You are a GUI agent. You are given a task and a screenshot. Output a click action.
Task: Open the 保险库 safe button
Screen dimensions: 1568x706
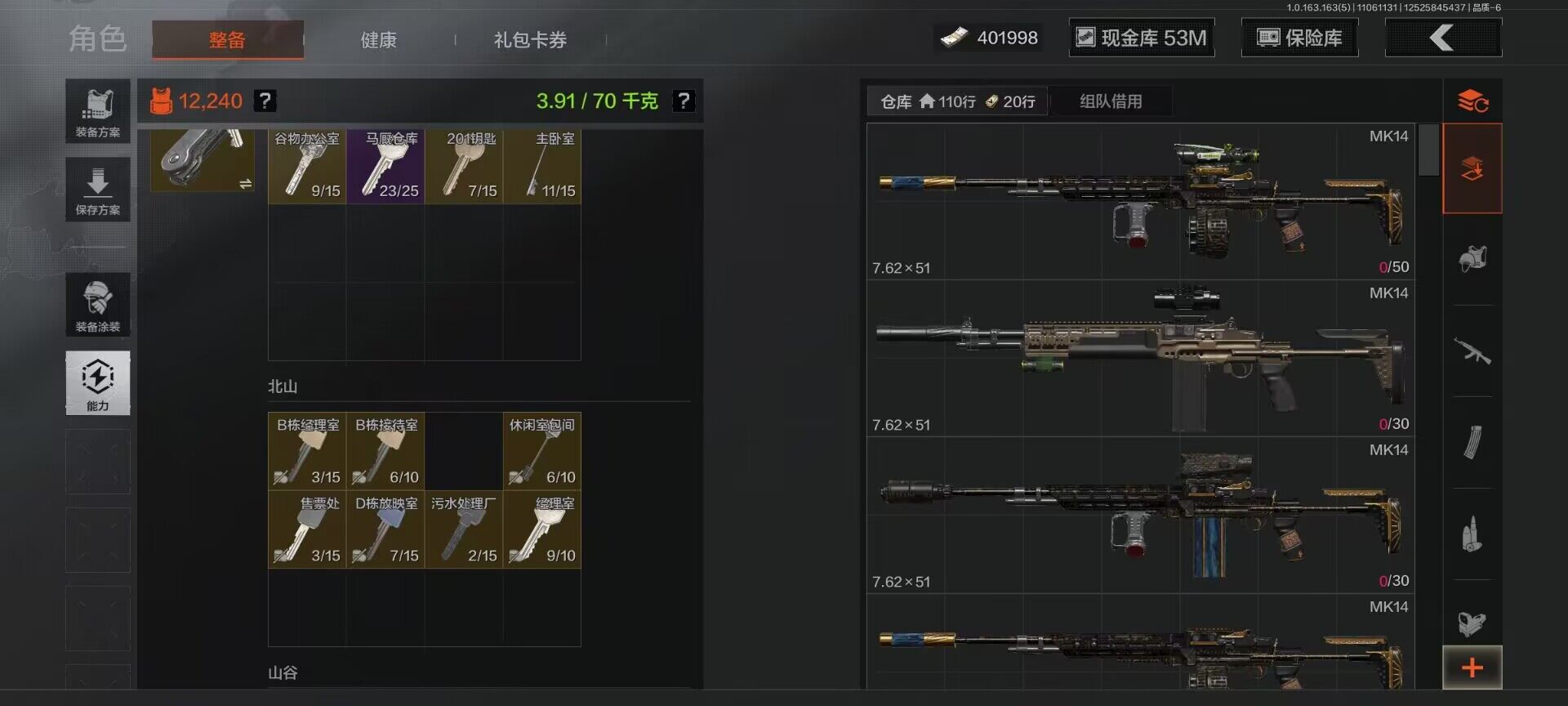(x=1299, y=38)
